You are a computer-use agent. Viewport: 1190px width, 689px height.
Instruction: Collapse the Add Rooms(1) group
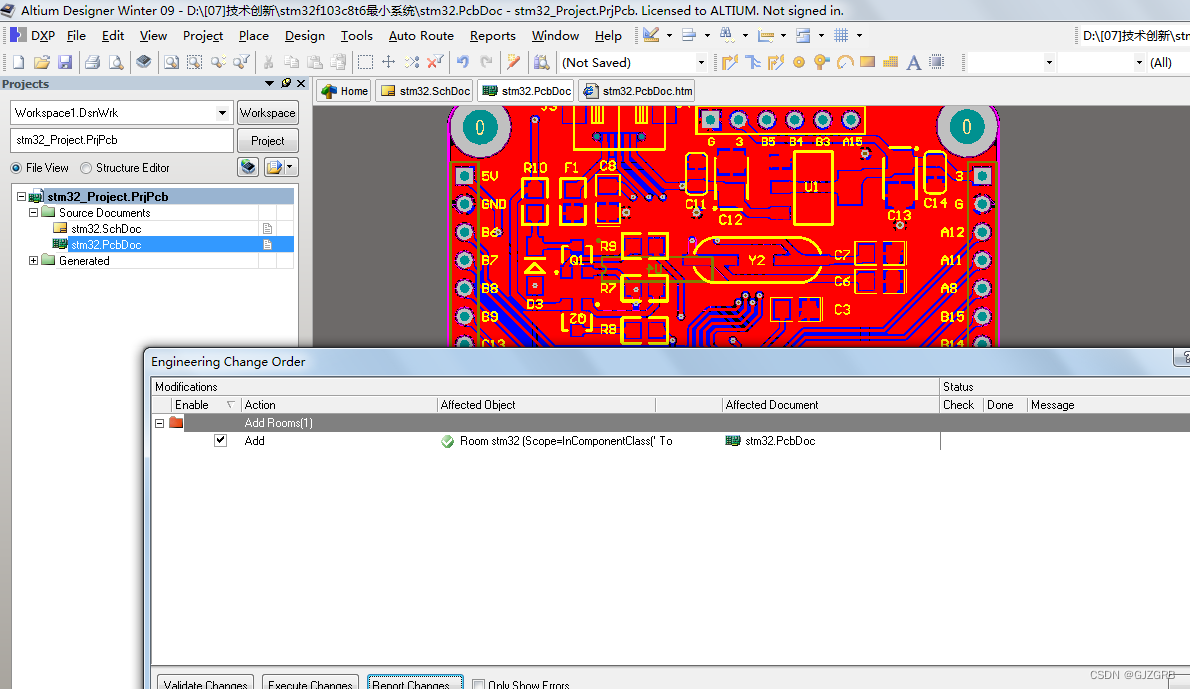click(x=159, y=423)
